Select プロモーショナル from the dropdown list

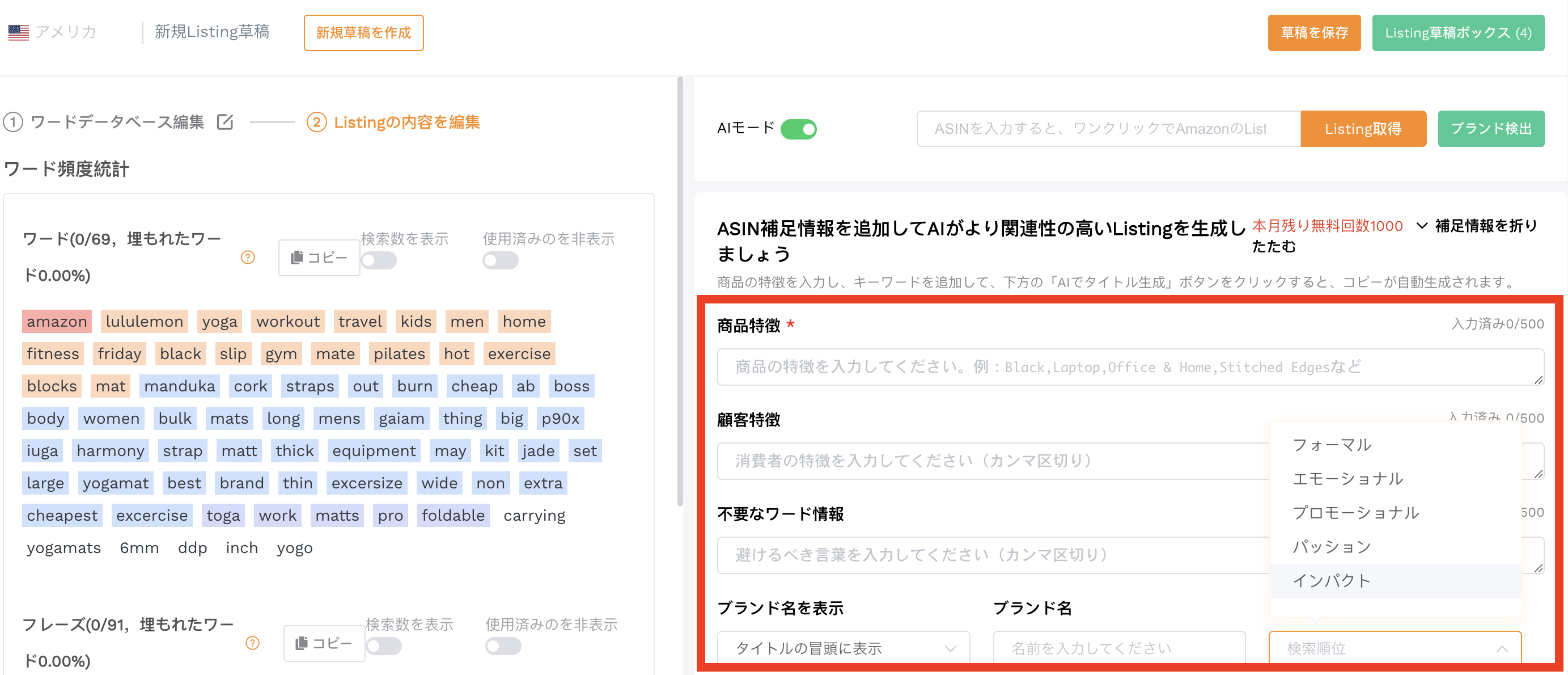pyautogui.click(x=1395, y=513)
